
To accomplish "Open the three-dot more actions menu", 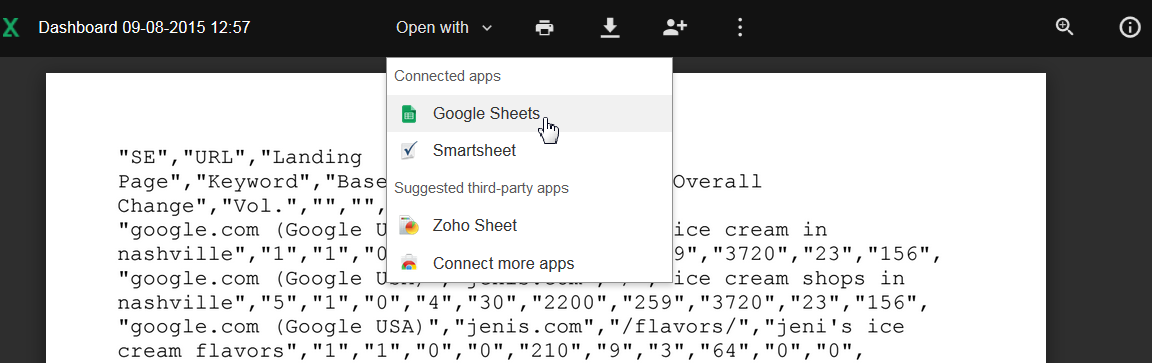I will coord(740,28).
